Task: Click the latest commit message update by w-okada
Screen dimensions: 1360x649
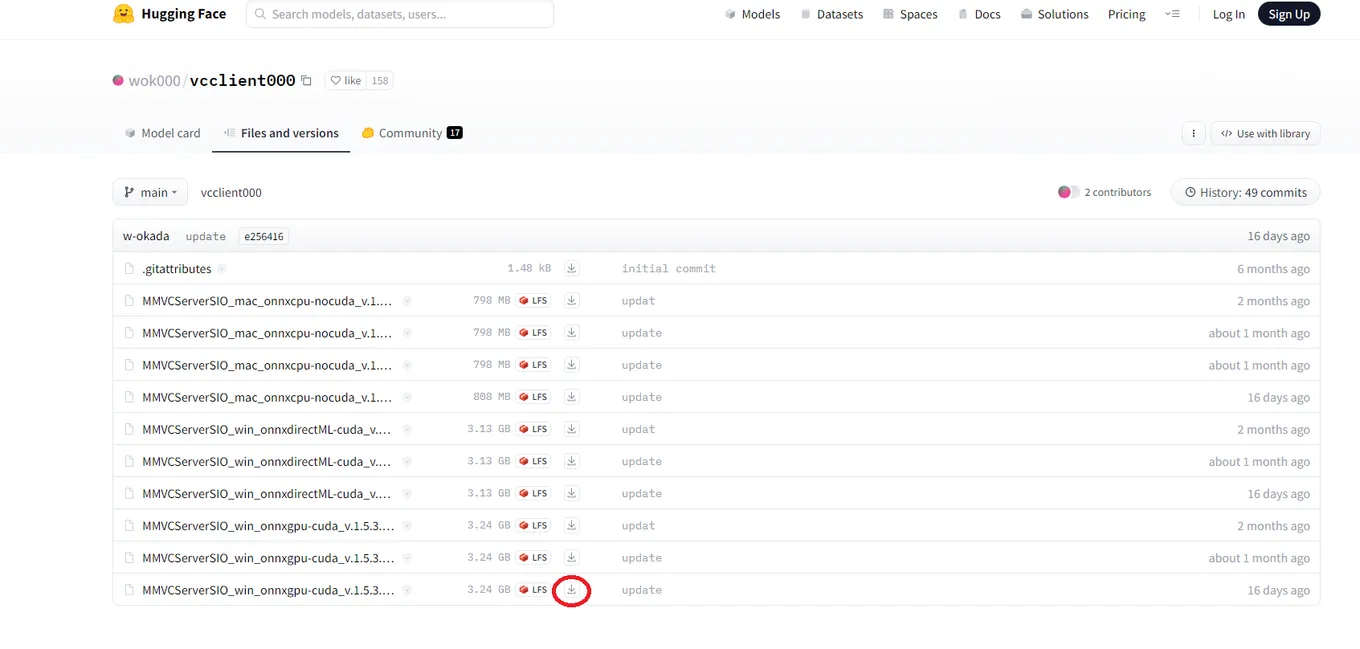Action: click(x=205, y=237)
